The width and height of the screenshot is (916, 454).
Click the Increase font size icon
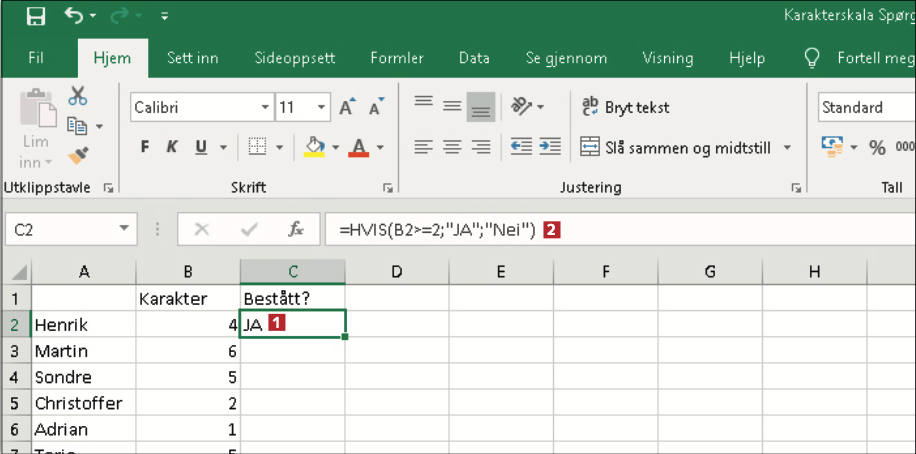347,107
